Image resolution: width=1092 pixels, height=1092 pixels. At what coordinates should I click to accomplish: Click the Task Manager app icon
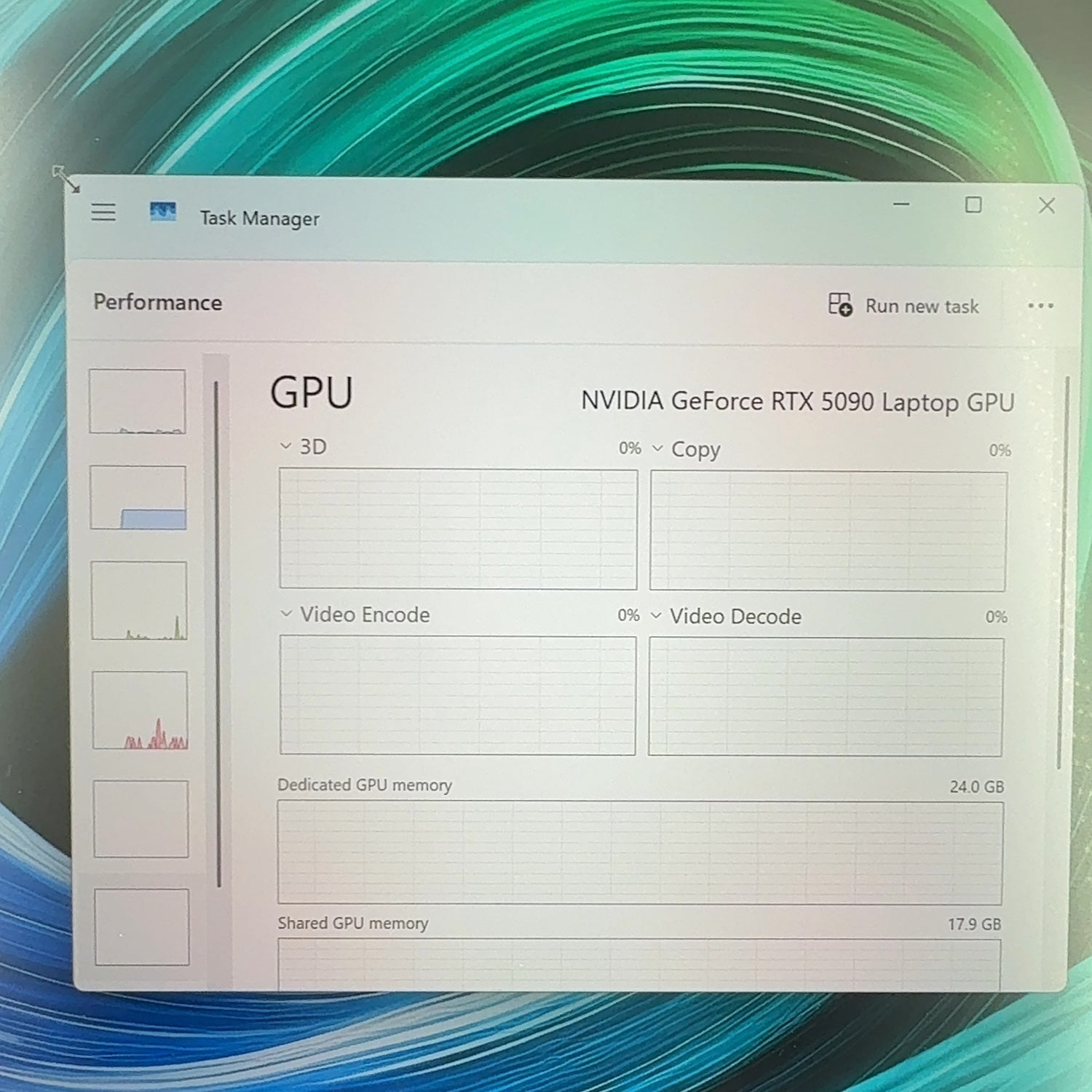click(162, 212)
